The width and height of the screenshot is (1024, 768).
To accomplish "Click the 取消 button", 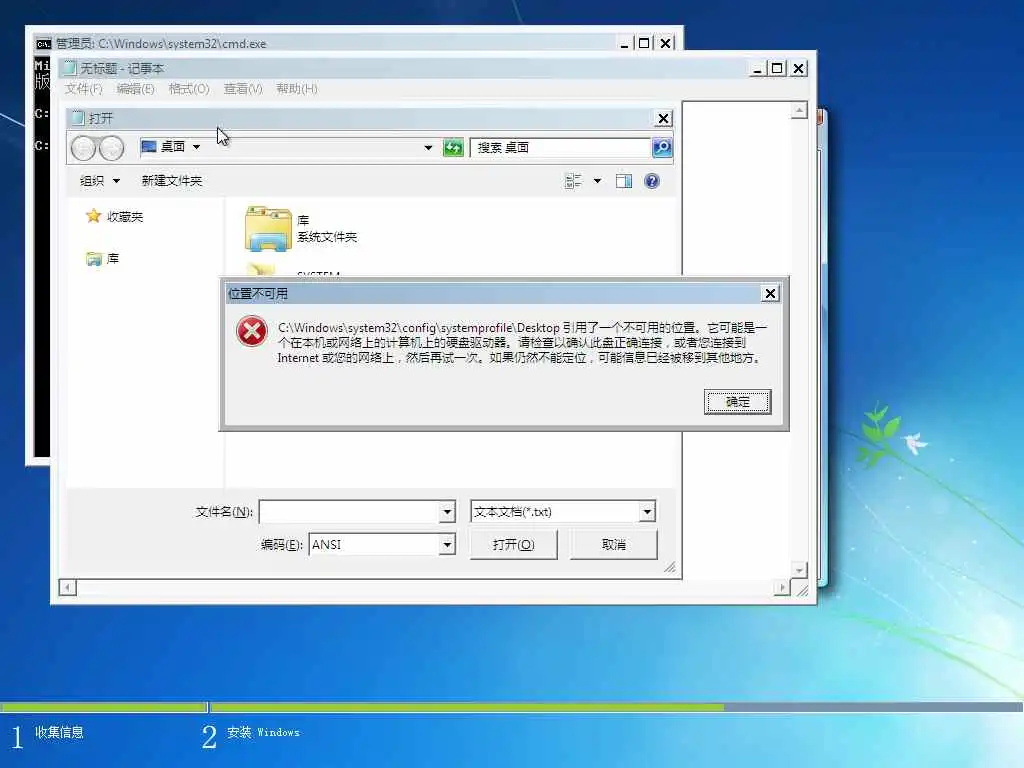I will [613, 545].
